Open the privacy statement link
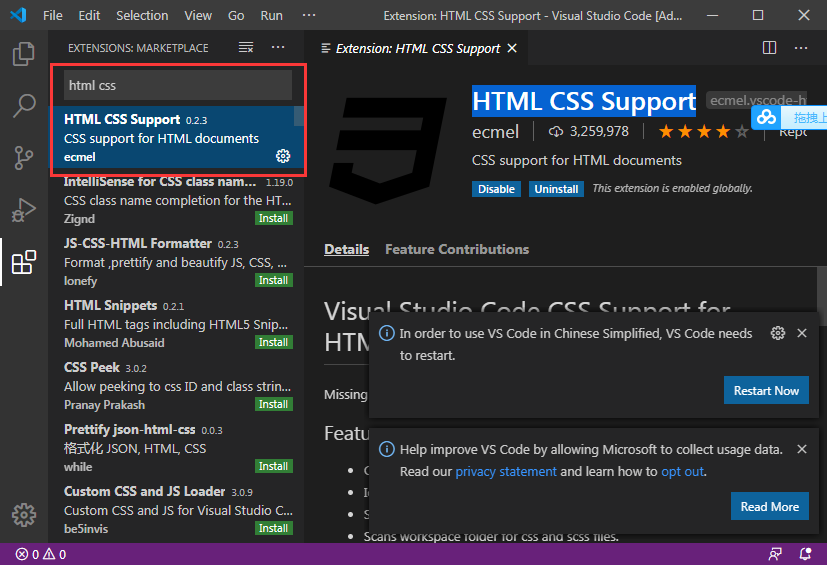This screenshot has width=827, height=565. [x=506, y=471]
